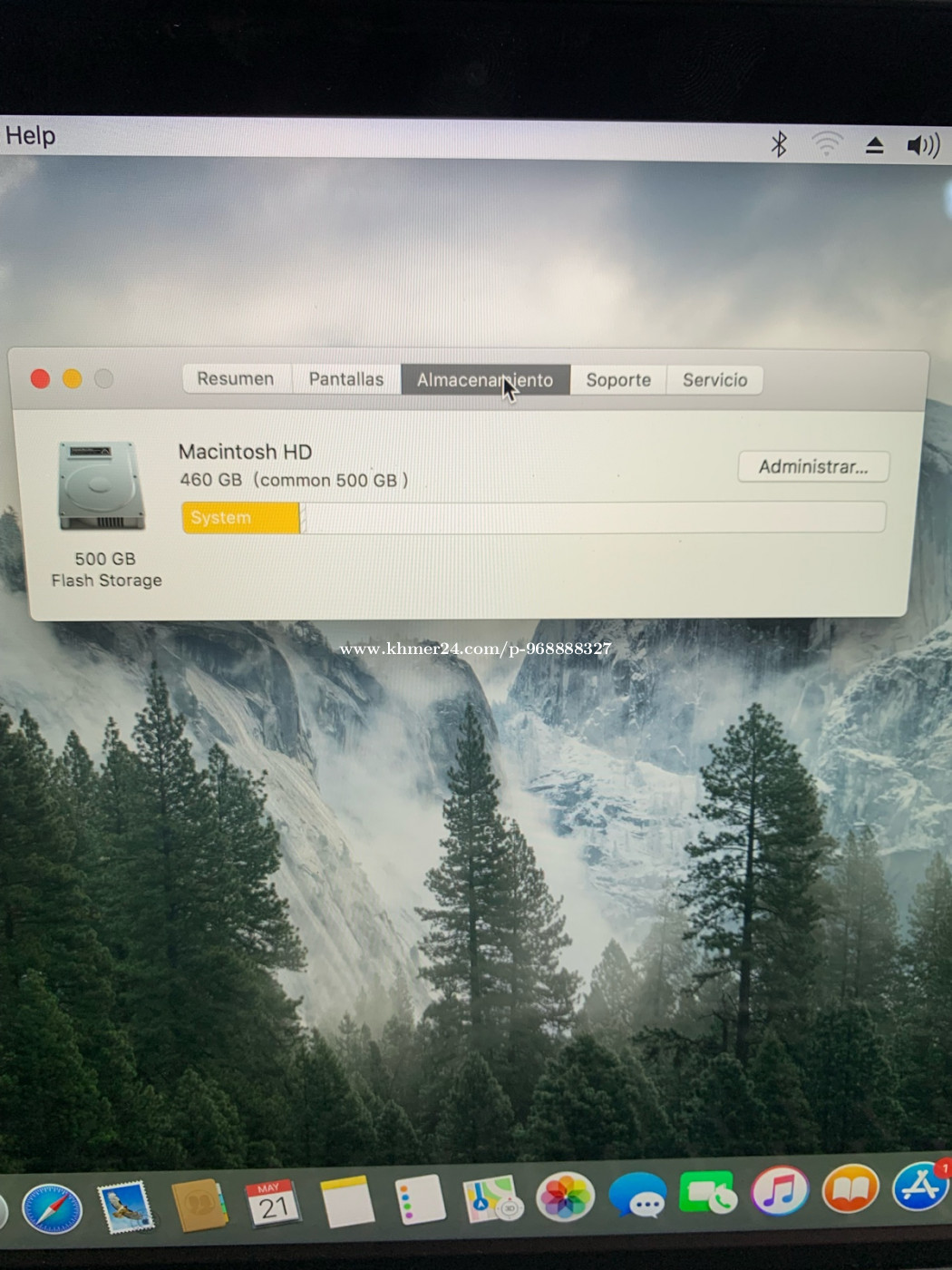
Task: Click the 500 GB Flash Storage label
Action: click(x=106, y=570)
